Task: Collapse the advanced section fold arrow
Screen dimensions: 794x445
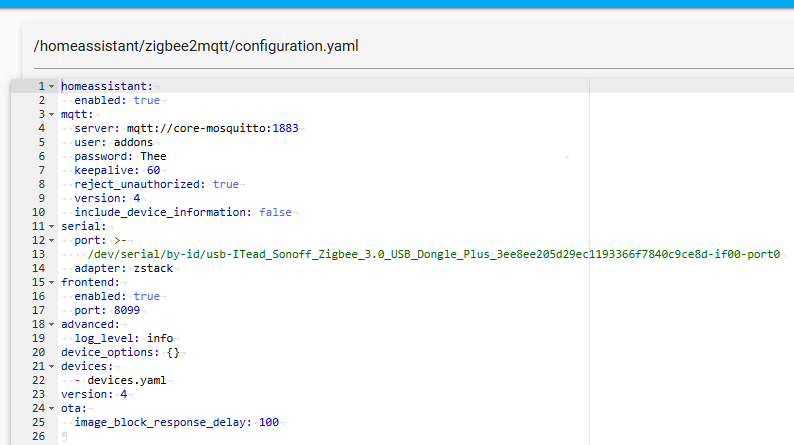Action: pos(52,325)
